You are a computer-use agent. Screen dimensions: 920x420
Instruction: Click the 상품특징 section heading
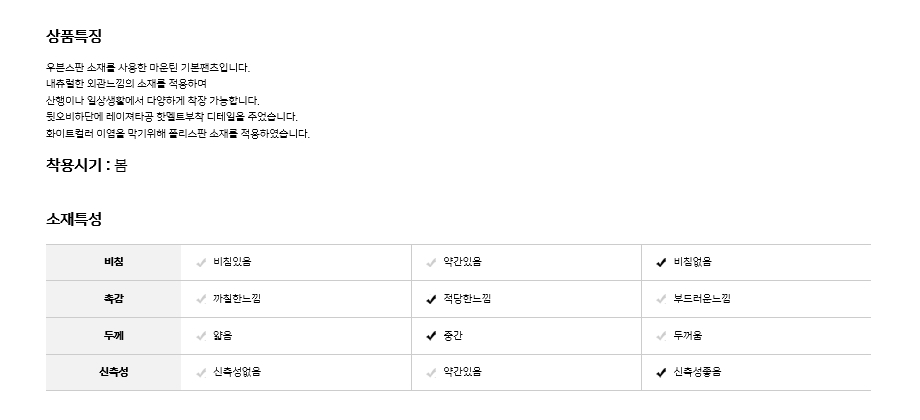click(x=74, y=36)
